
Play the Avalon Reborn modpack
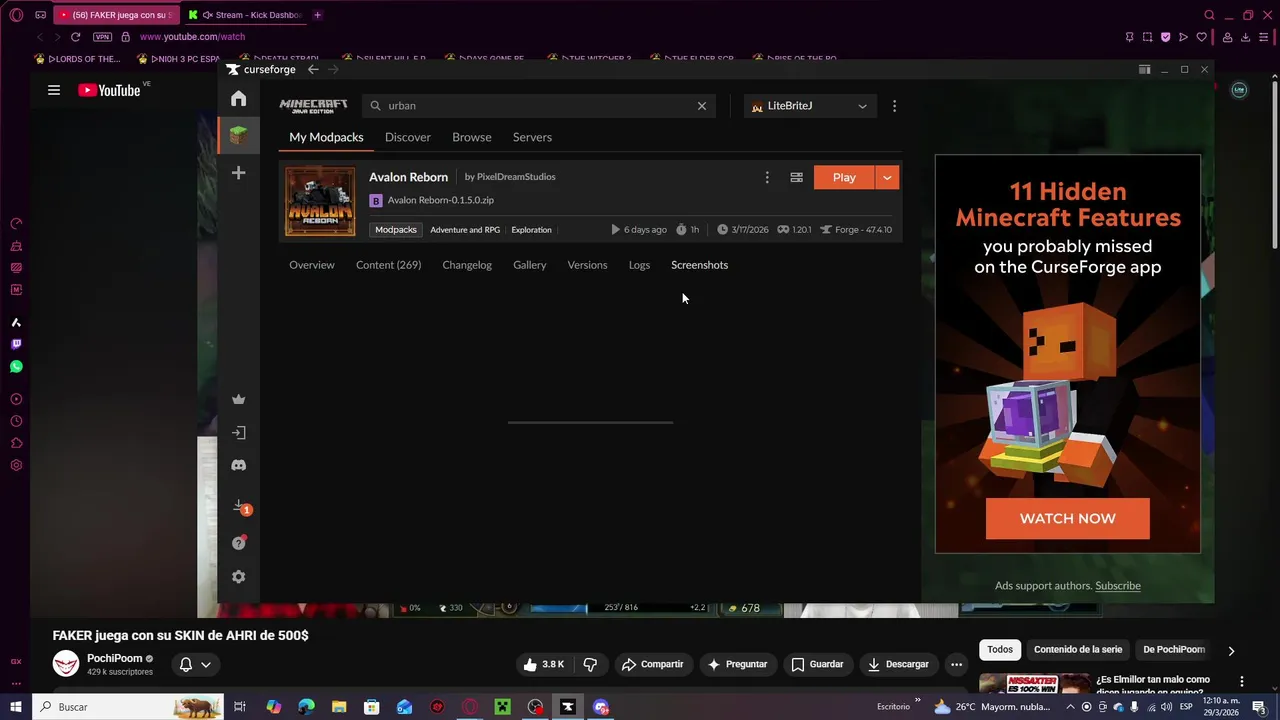coord(844,177)
